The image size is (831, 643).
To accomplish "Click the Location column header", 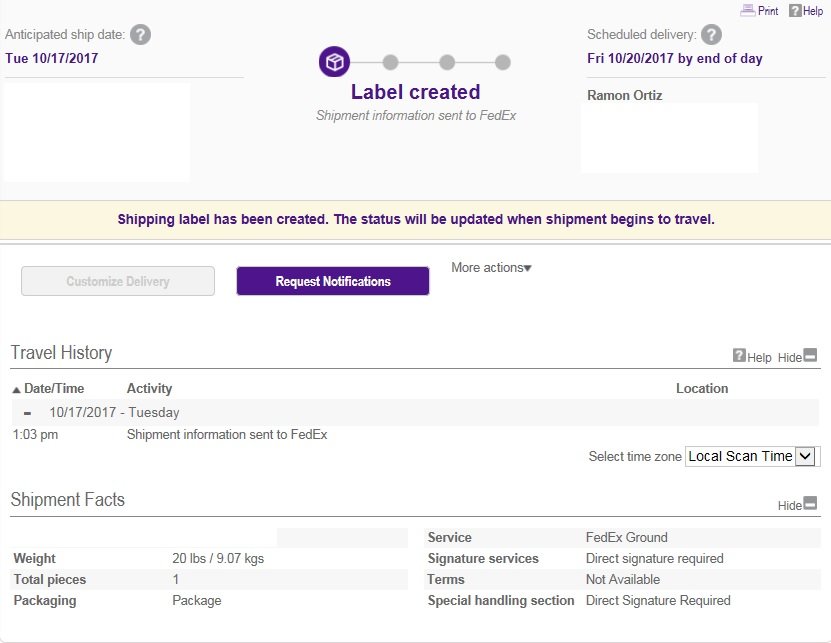I will coord(702,389).
